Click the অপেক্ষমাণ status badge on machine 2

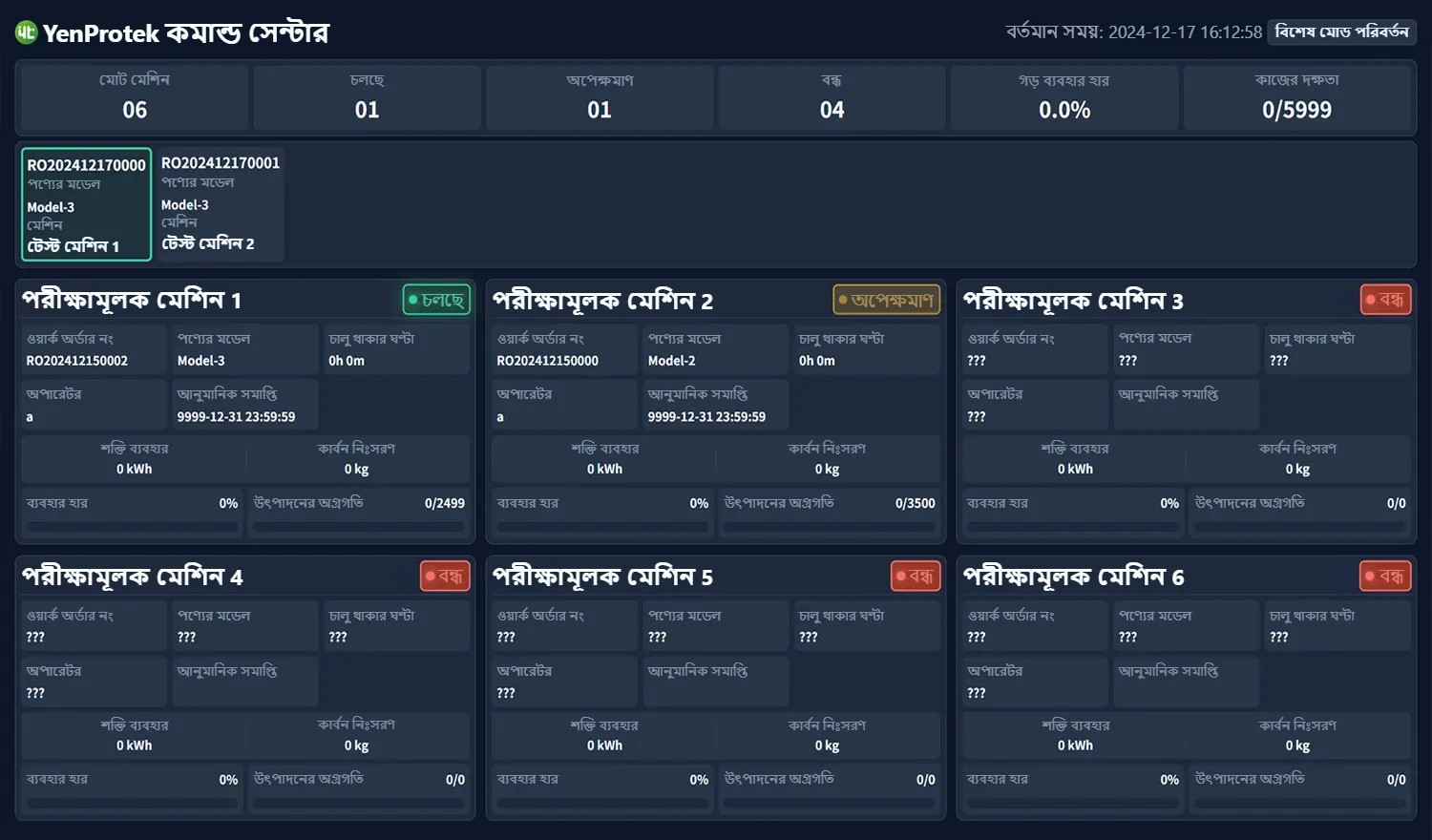point(887,300)
